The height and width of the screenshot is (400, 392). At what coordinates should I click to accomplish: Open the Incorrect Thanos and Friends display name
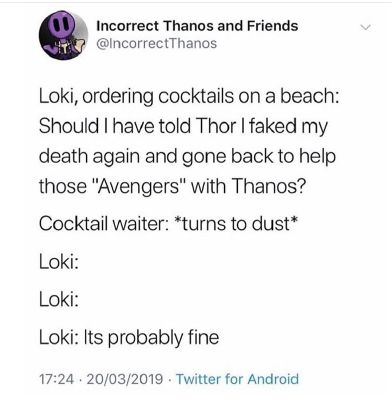point(197,26)
